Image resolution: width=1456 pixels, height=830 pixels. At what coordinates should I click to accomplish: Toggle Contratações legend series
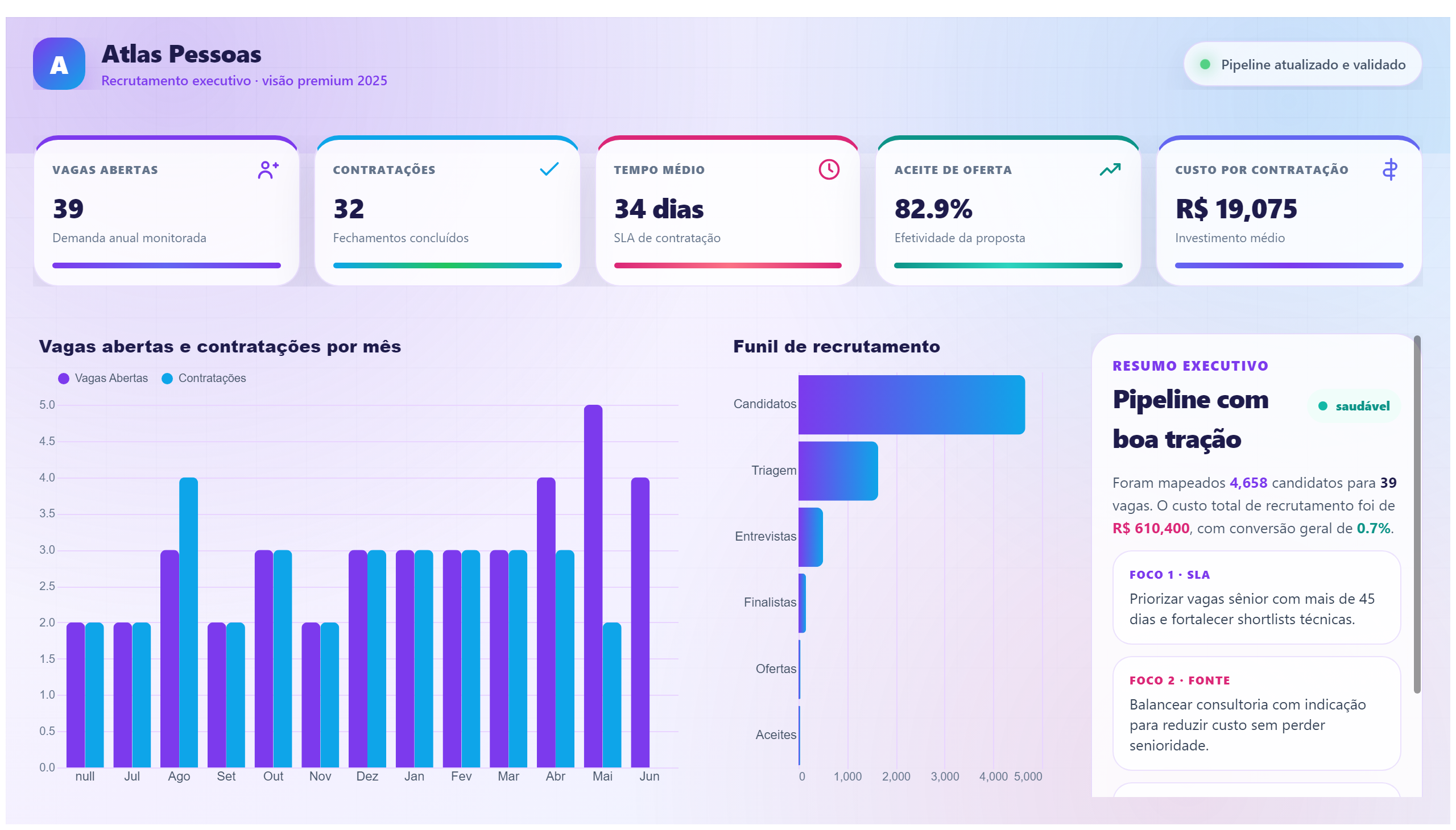[x=204, y=379]
